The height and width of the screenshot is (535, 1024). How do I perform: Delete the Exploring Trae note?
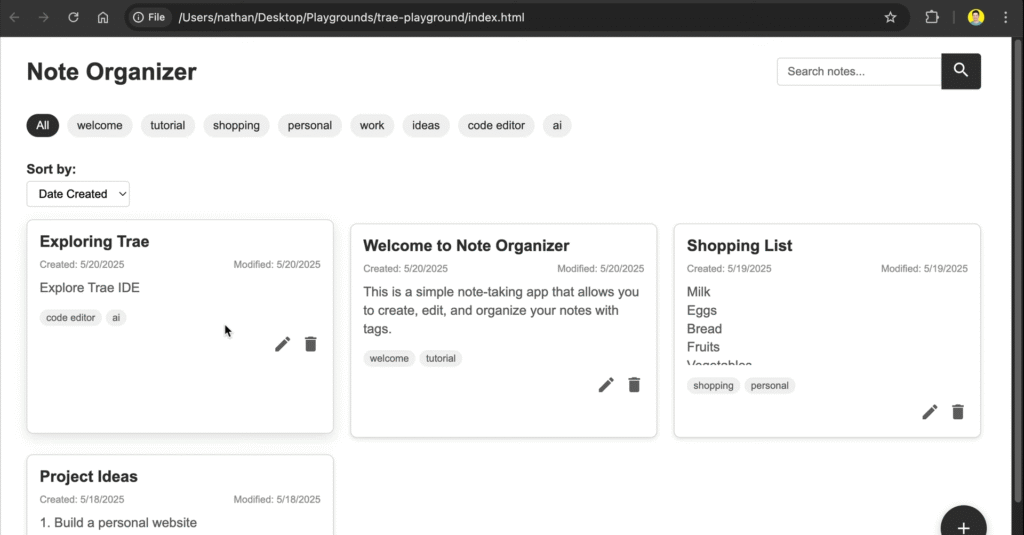point(311,344)
